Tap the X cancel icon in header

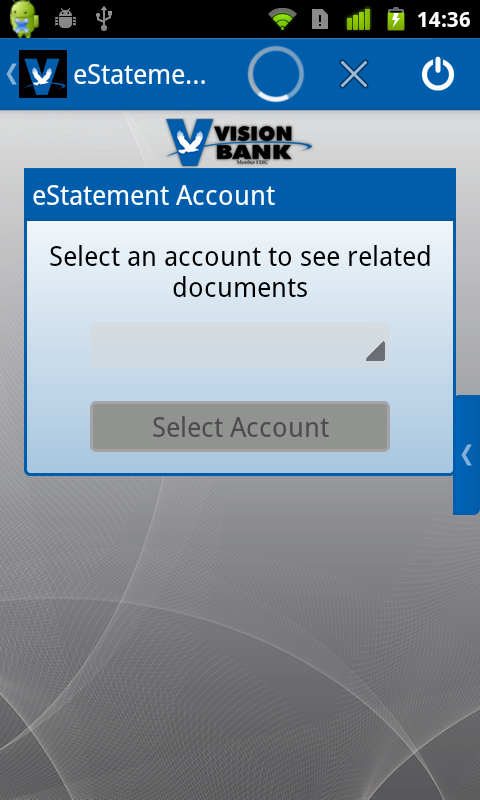354,74
